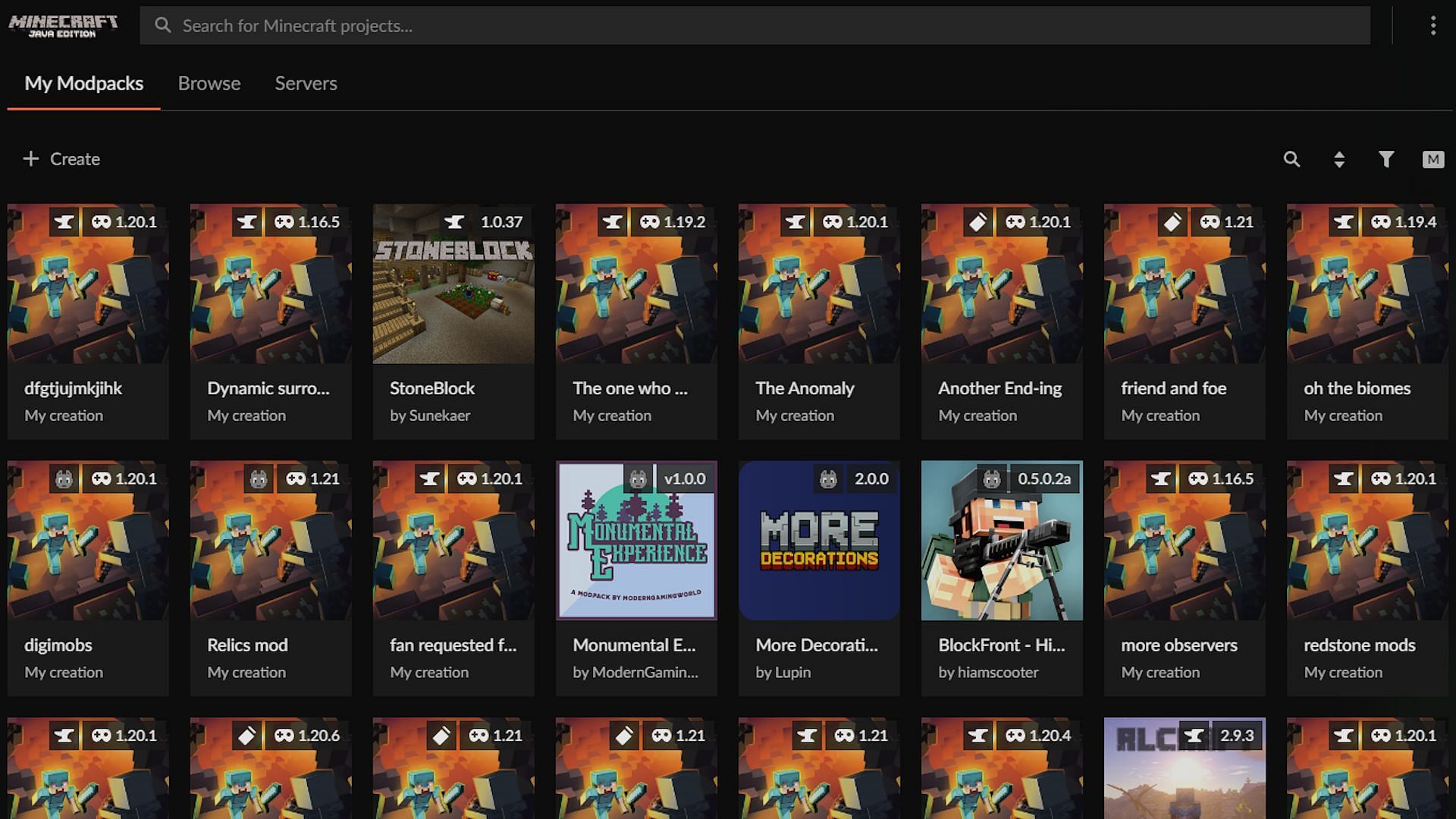Click the M view toggle icon

tap(1433, 159)
